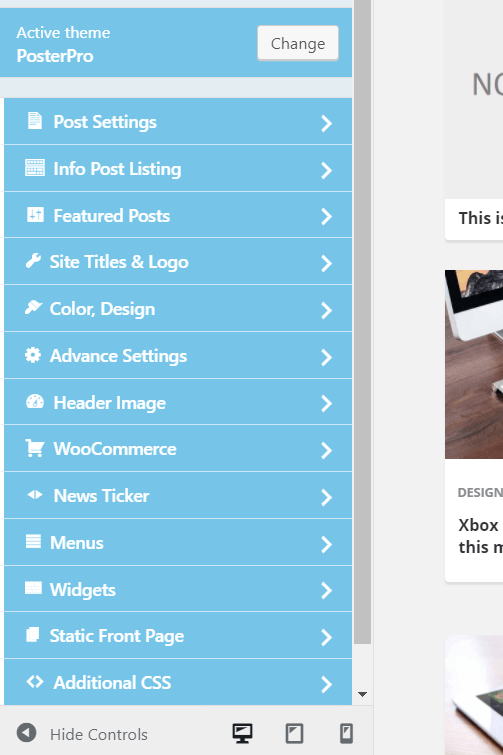Switch to desktop preview mode
503x755 pixels.
[242, 733]
